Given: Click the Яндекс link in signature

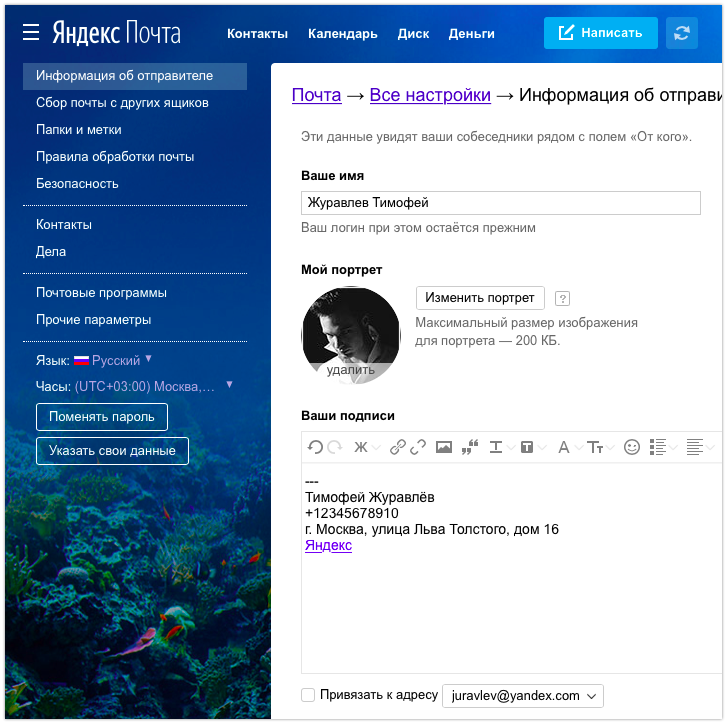Looking at the screenshot, I should (x=328, y=545).
